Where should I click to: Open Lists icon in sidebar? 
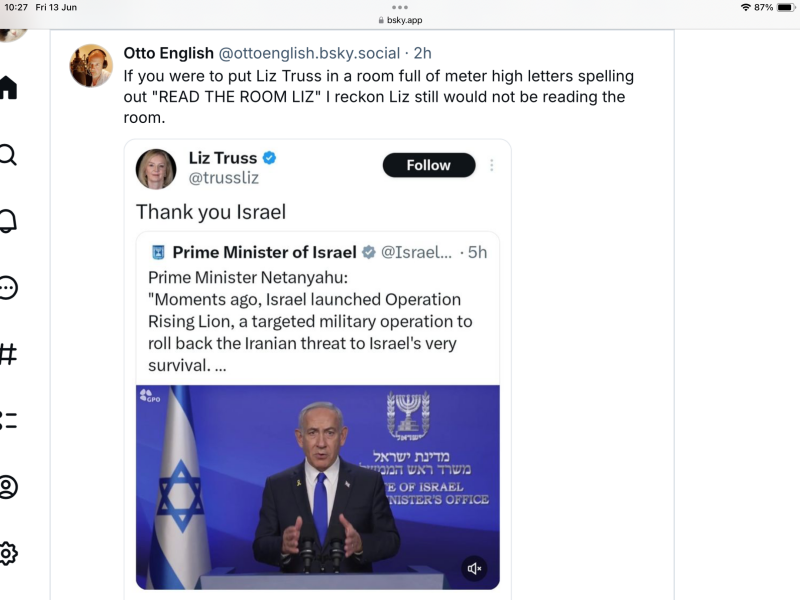click(7, 420)
